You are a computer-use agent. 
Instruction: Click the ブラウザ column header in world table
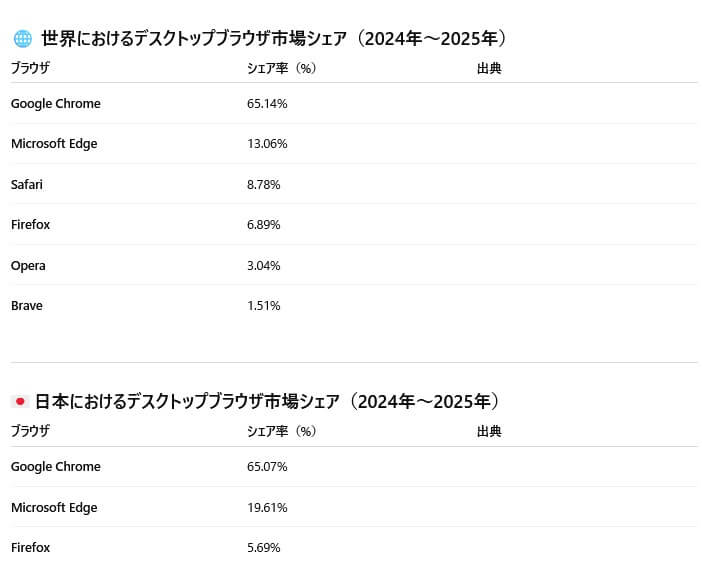click(x=30, y=68)
